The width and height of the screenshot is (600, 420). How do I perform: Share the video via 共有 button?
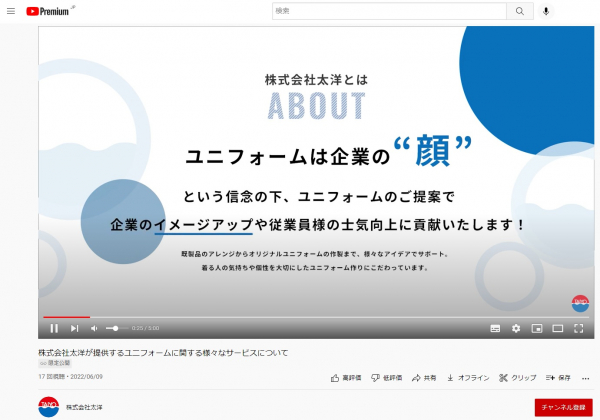coord(424,378)
